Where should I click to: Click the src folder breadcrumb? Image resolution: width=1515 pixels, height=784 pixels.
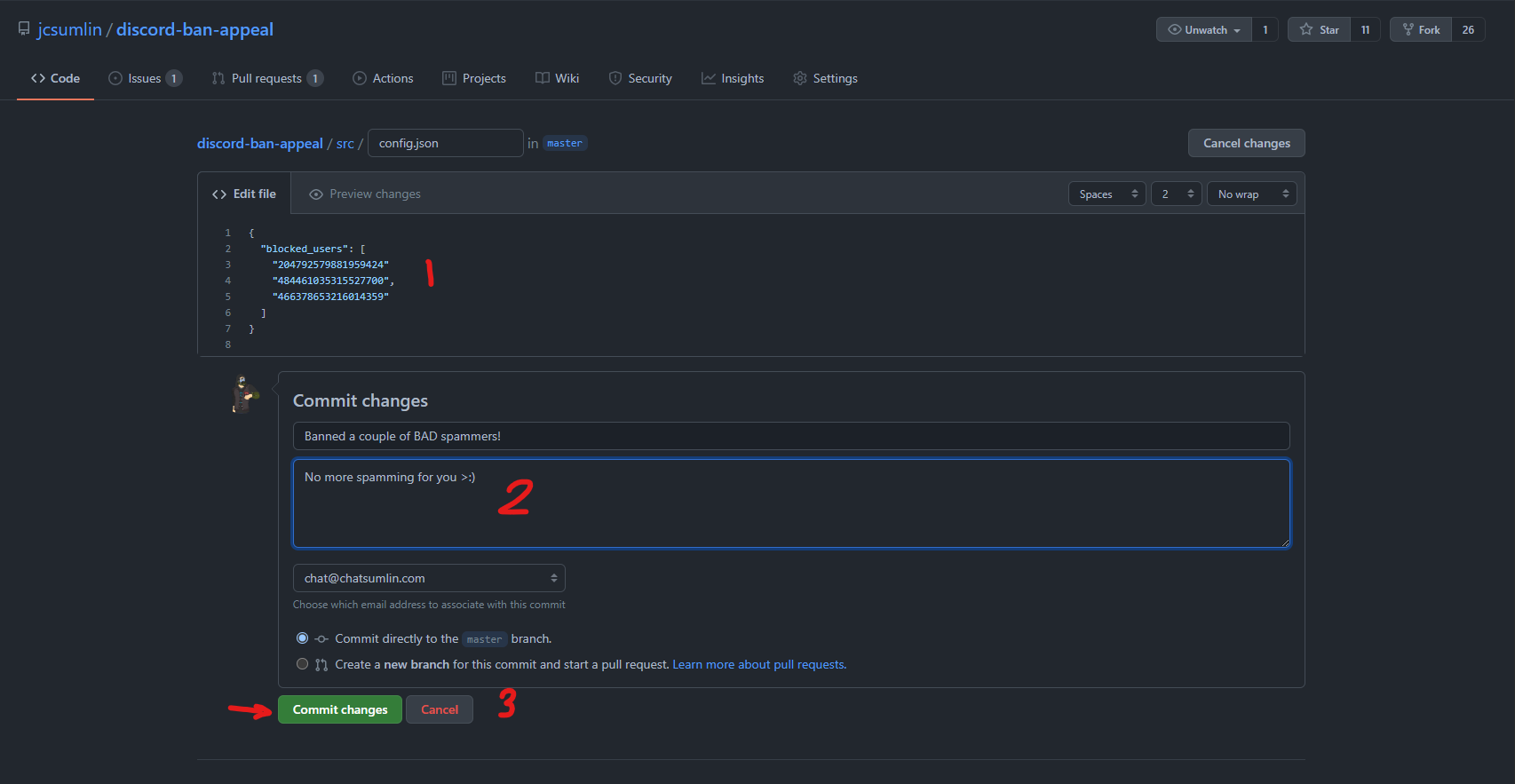[x=345, y=143]
